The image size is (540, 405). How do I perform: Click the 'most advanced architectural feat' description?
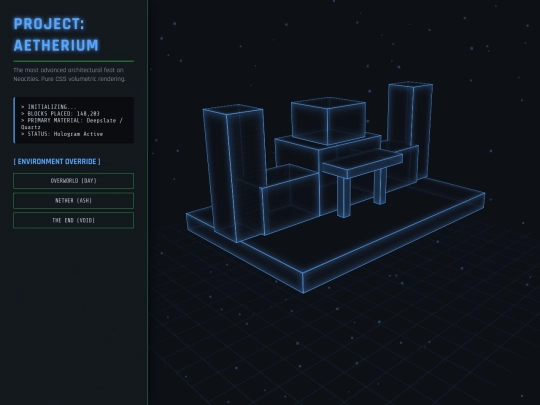click(69, 74)
